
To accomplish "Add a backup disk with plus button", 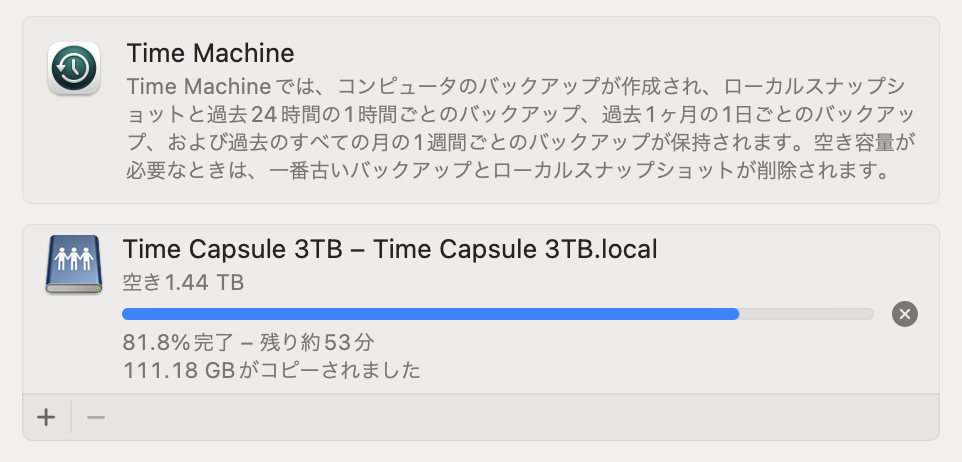I will tap(46, 417).
